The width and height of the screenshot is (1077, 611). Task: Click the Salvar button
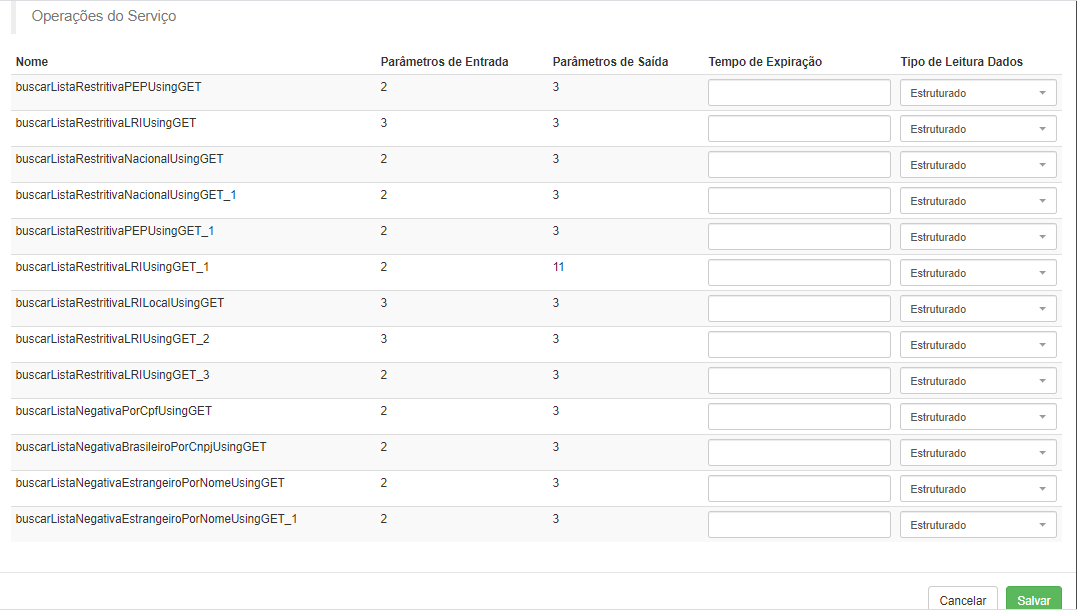(x=1034, y=599)
